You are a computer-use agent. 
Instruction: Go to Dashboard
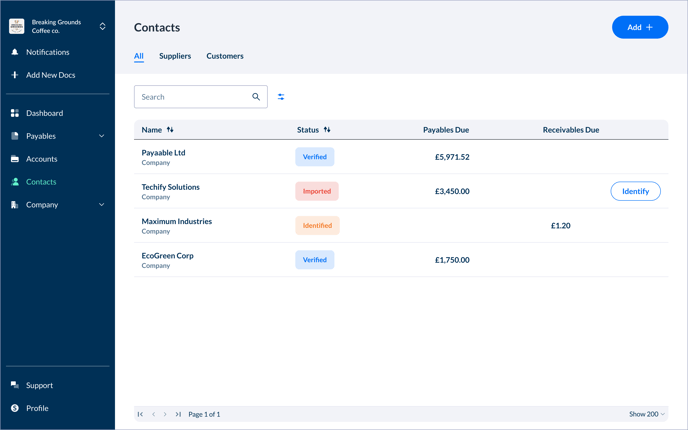[x=44, y=113]
